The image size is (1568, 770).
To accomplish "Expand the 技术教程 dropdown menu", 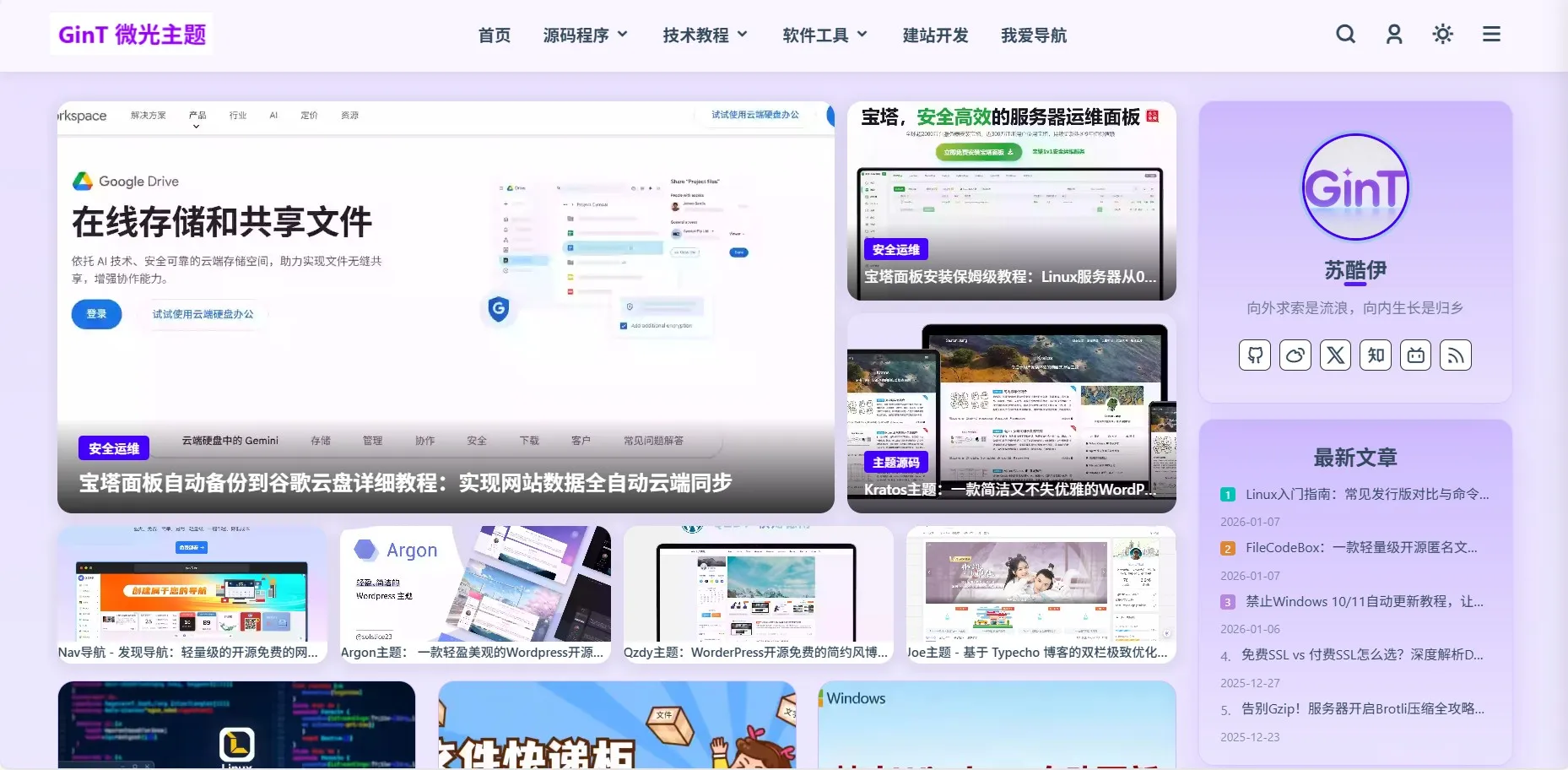I will pos(706,35).
